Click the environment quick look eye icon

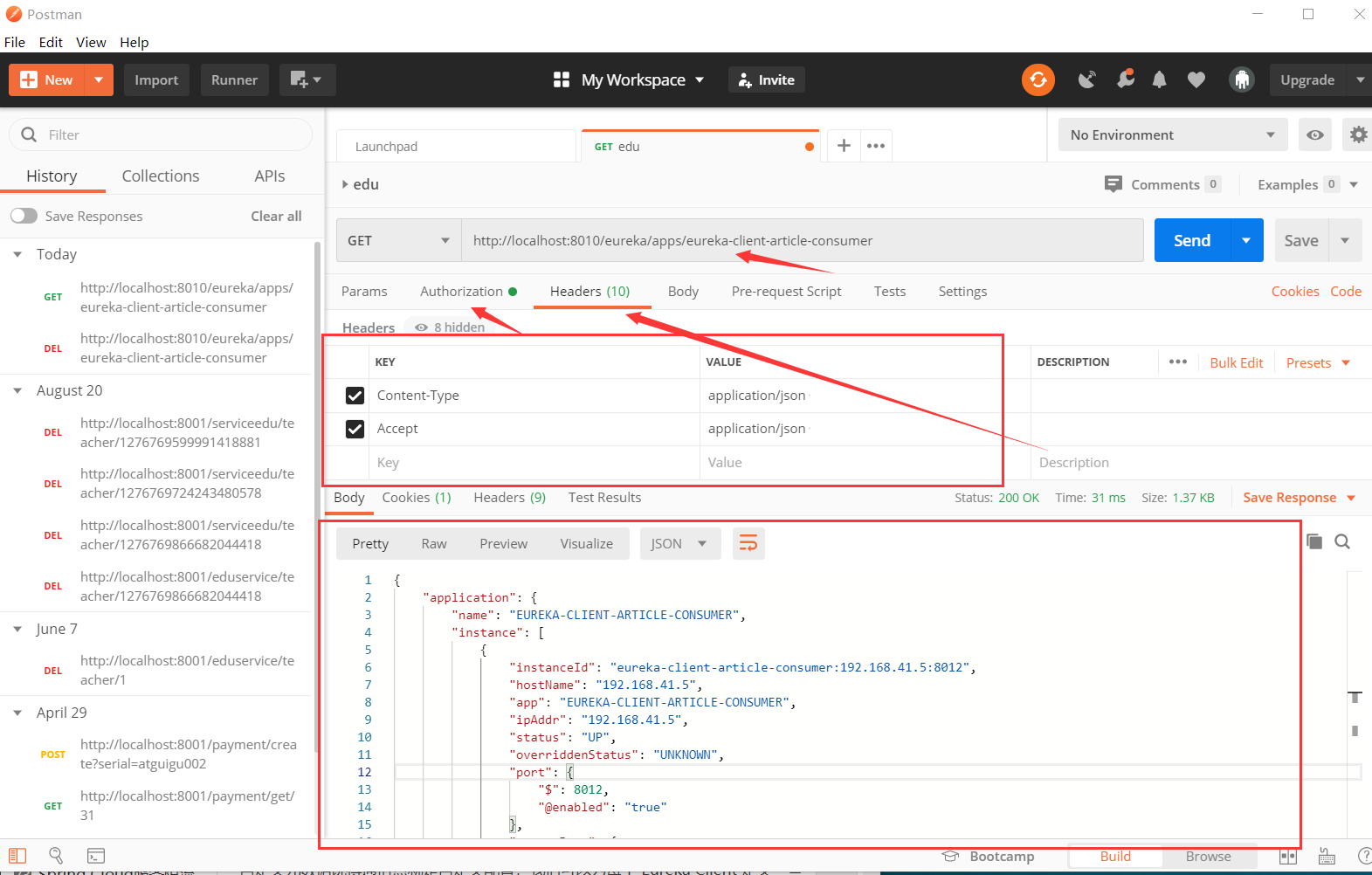(1315, 134)
